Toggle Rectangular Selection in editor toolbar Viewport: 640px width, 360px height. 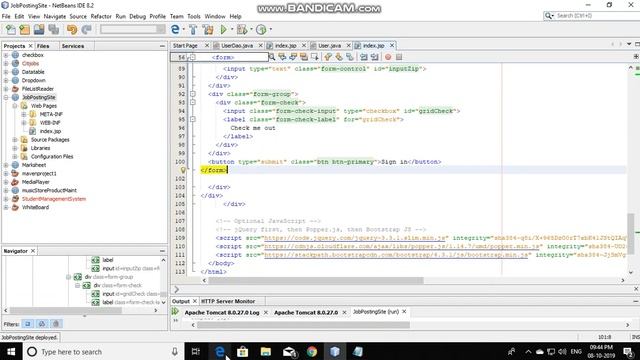tap(314, 57)
